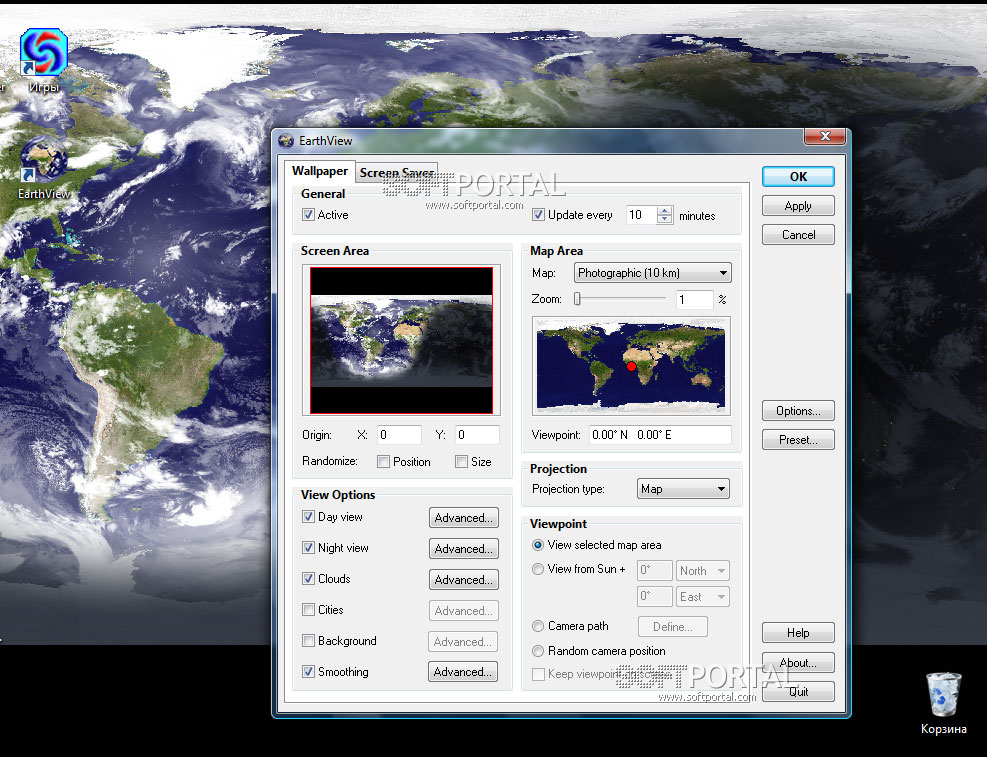
Task: Click the Apply button
Action: click(798, 206)
